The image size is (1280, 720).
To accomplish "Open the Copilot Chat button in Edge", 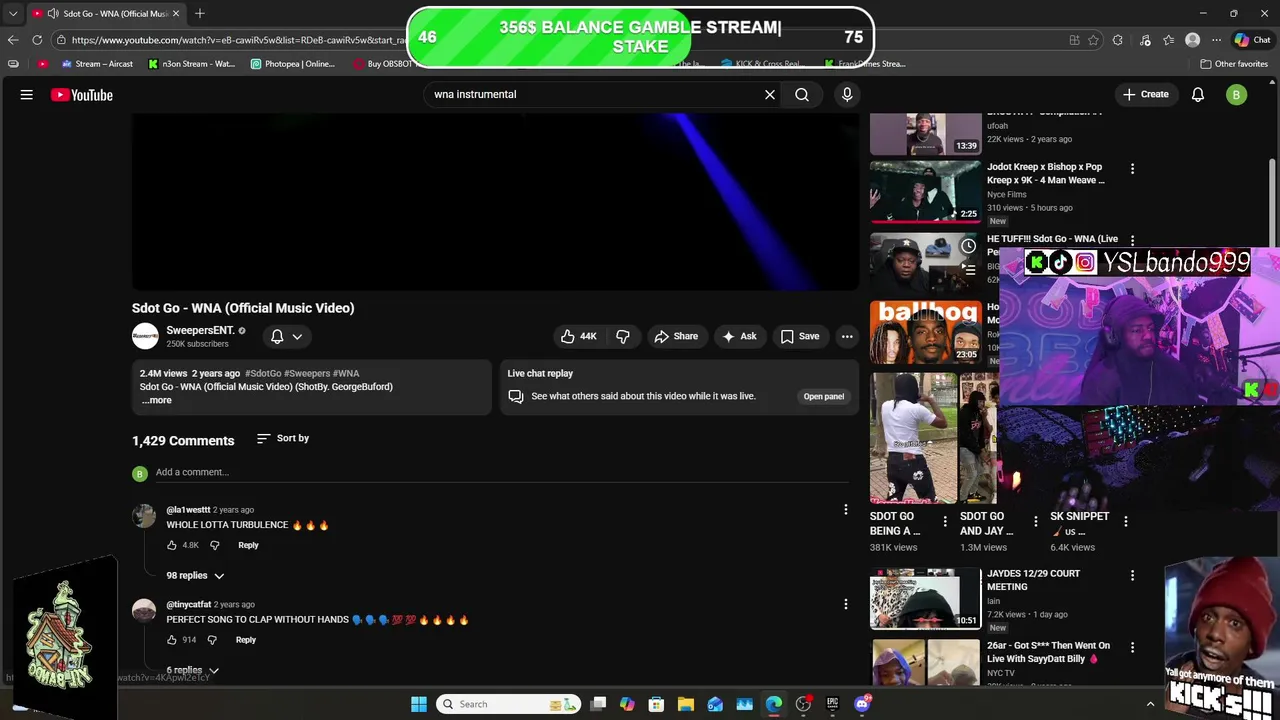I will tap(1252, 40).
